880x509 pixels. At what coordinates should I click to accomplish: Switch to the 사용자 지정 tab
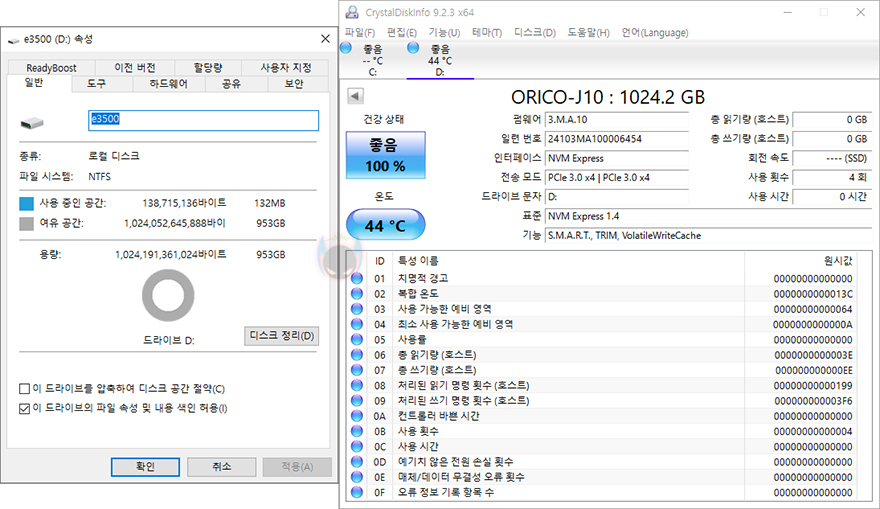click(286, 67)
